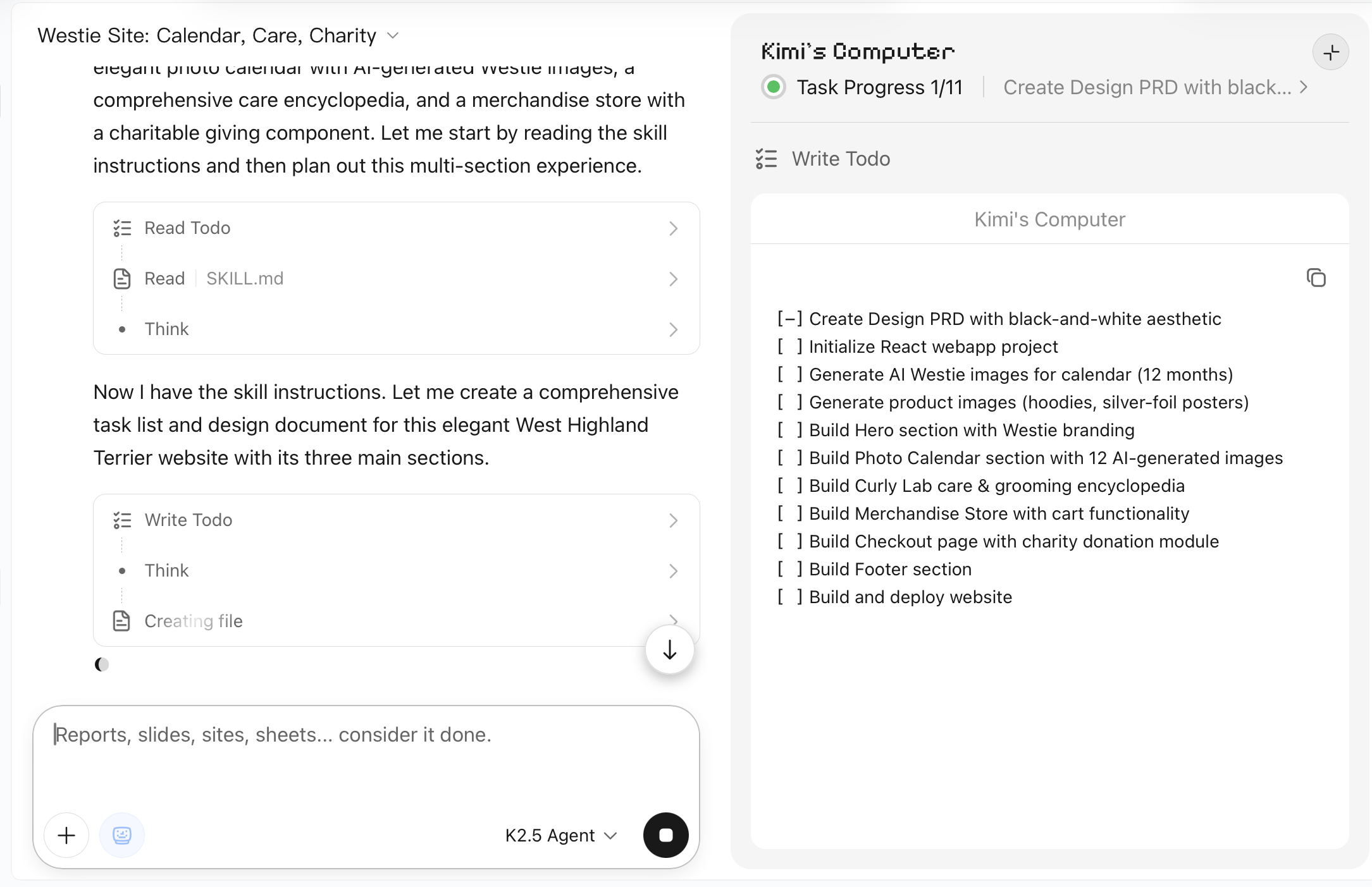
Task: Click the scroll-to-bottom arrow button
Action: pos(669,650)
